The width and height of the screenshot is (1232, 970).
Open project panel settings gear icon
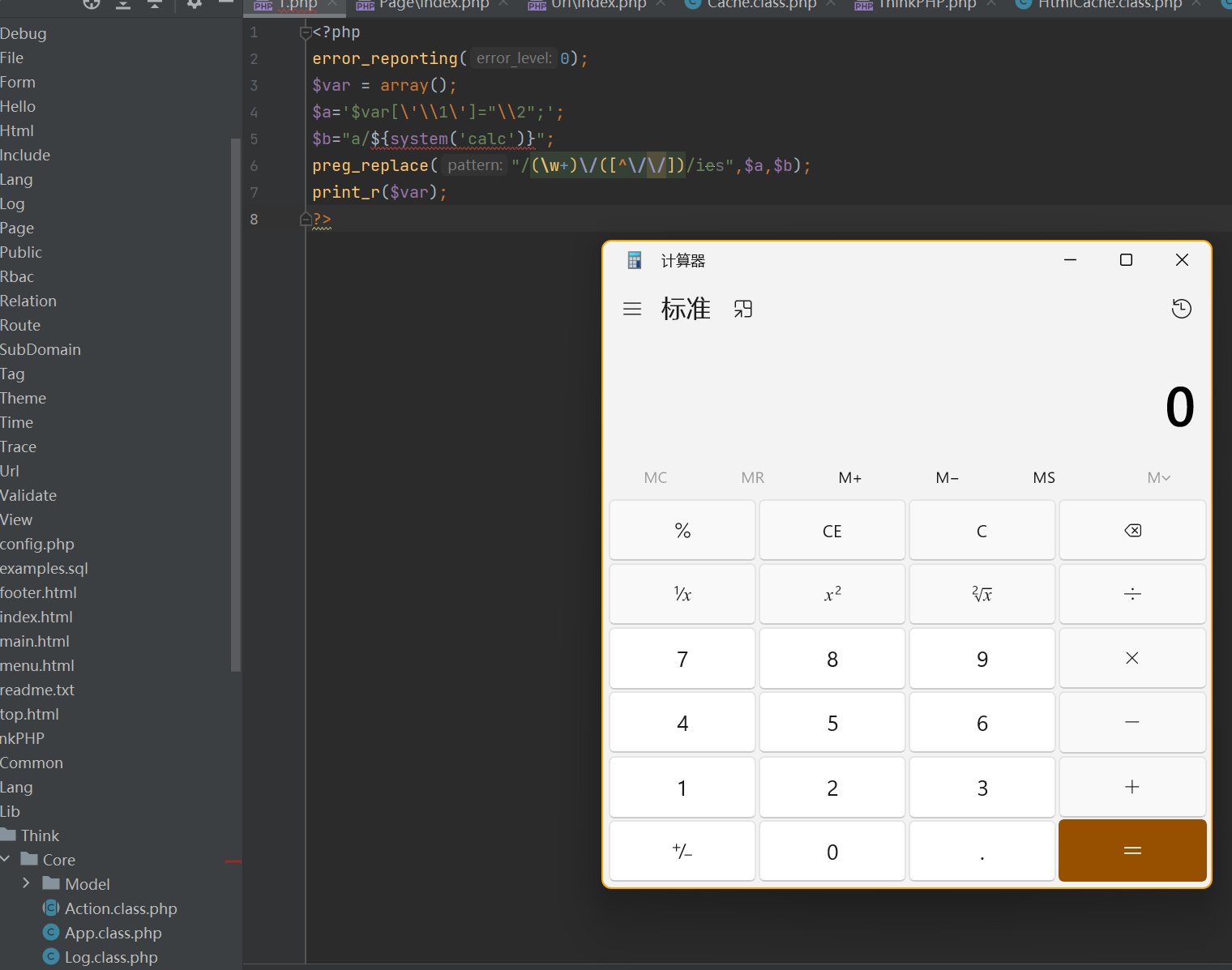point(195,3)
